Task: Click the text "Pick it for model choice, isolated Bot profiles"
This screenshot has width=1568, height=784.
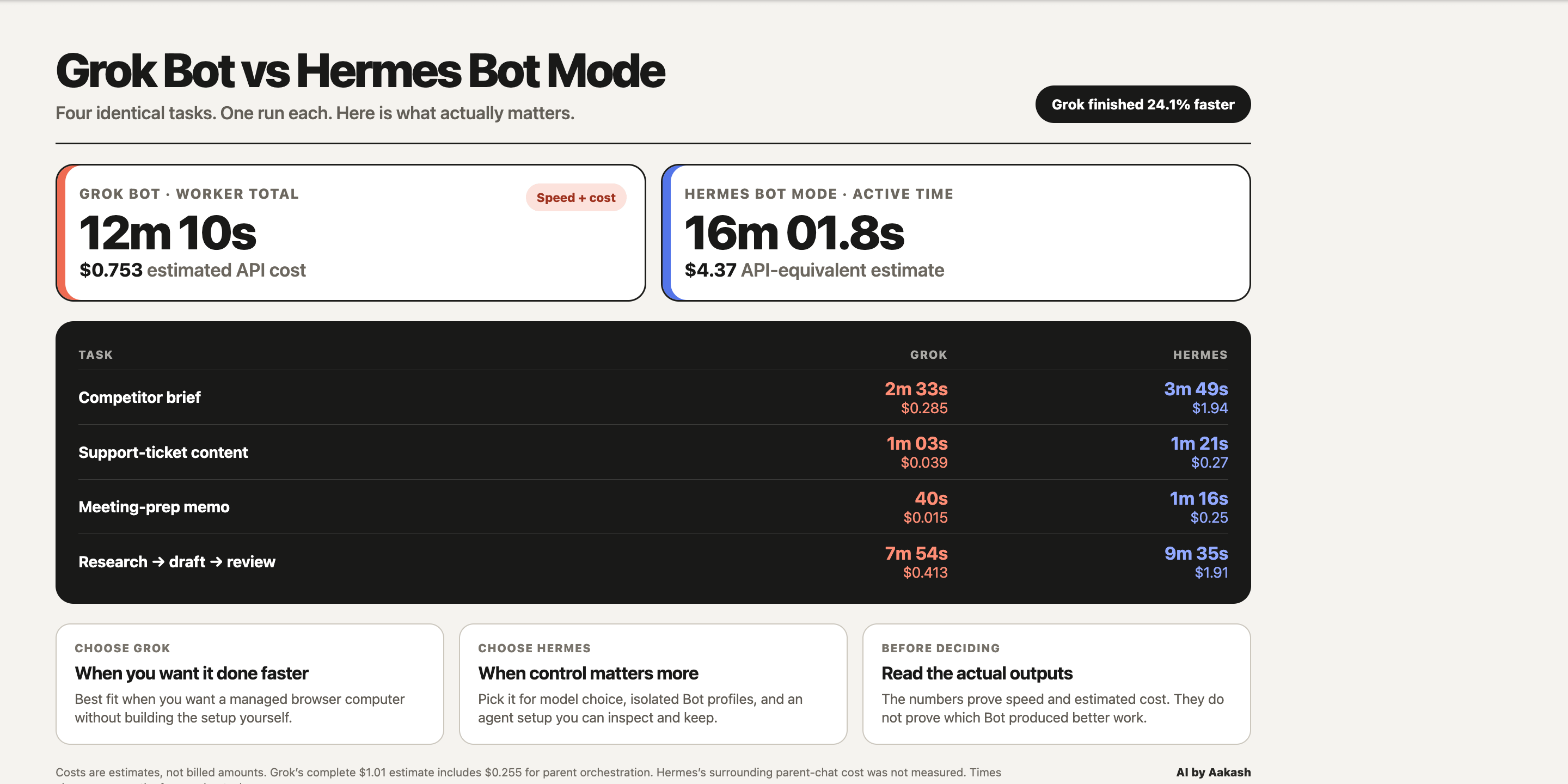Action: [617, 699]
